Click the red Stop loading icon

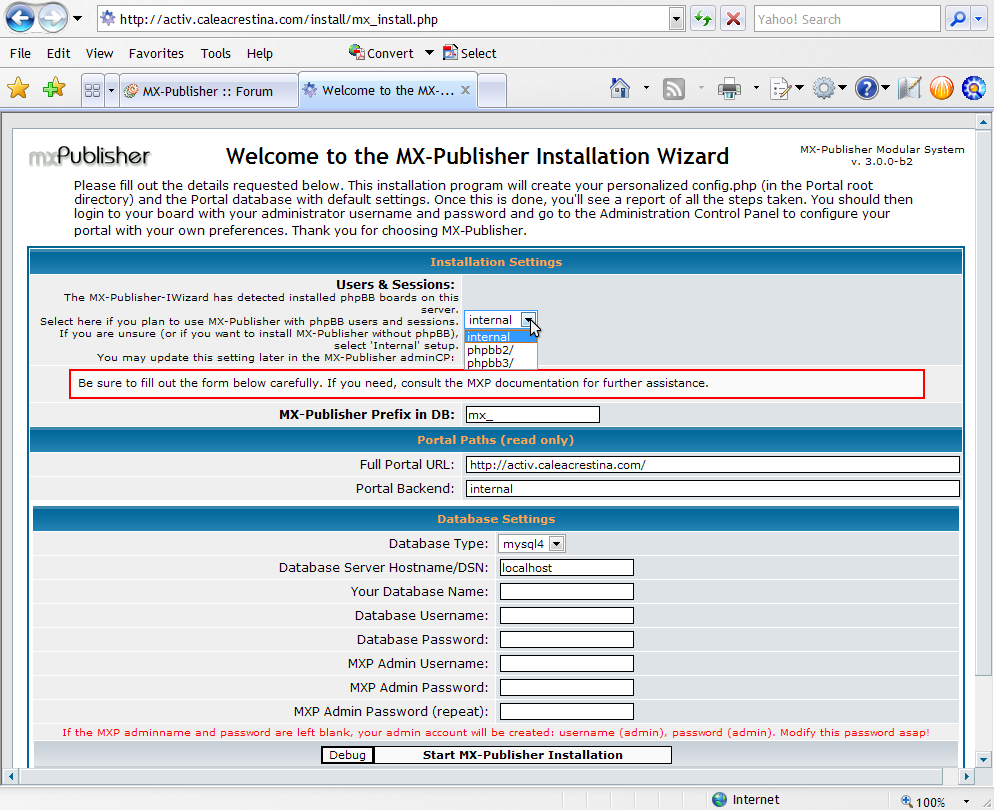pyautogui.click(x=733, y=19)
